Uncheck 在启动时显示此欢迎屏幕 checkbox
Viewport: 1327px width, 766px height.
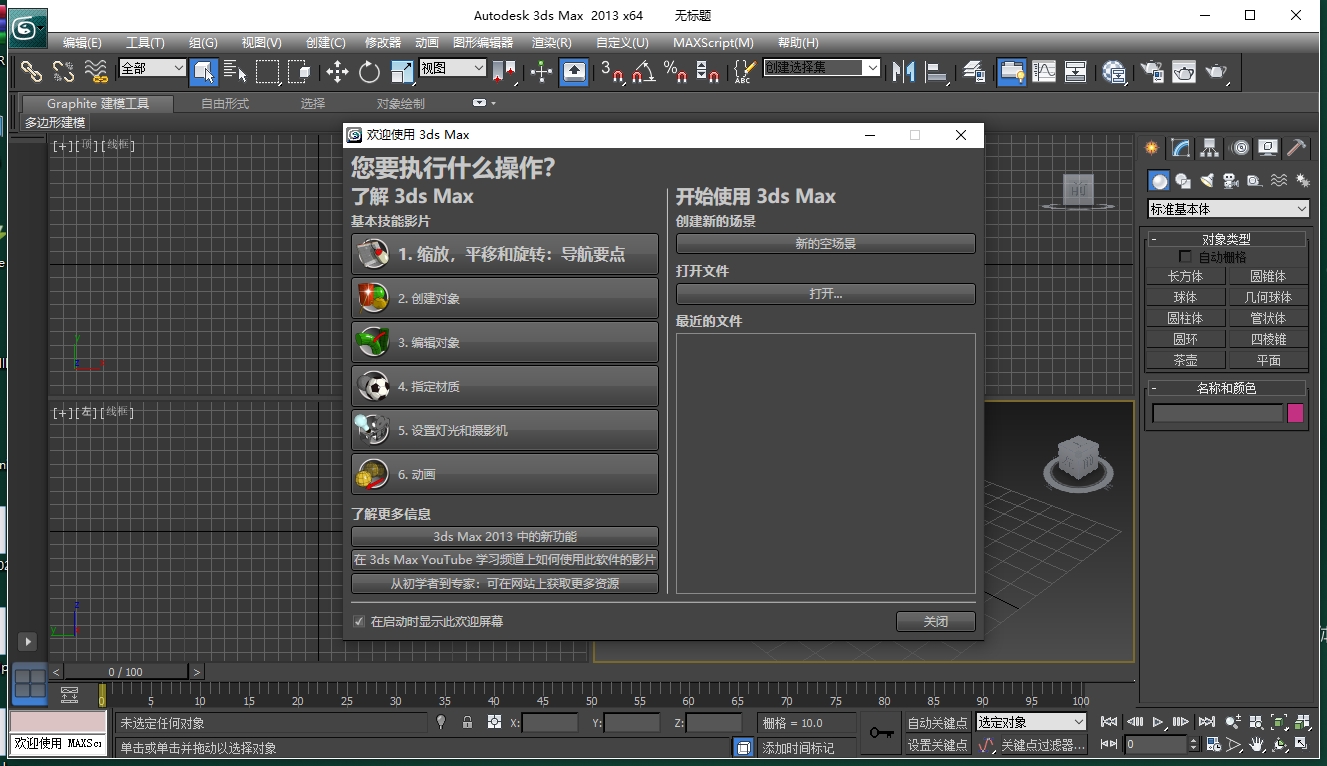pos(359,622)
